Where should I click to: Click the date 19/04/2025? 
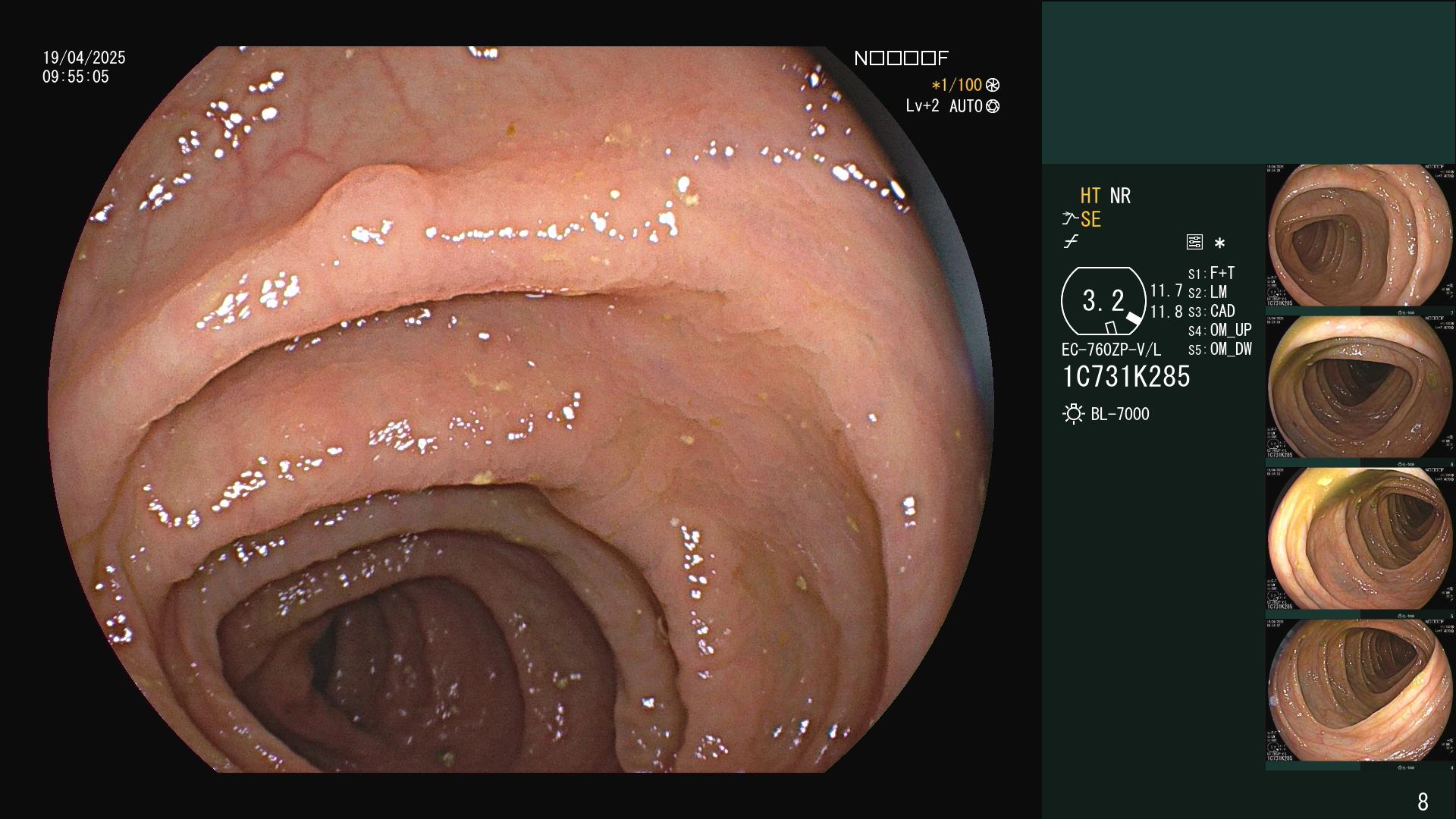click(84, 58)
